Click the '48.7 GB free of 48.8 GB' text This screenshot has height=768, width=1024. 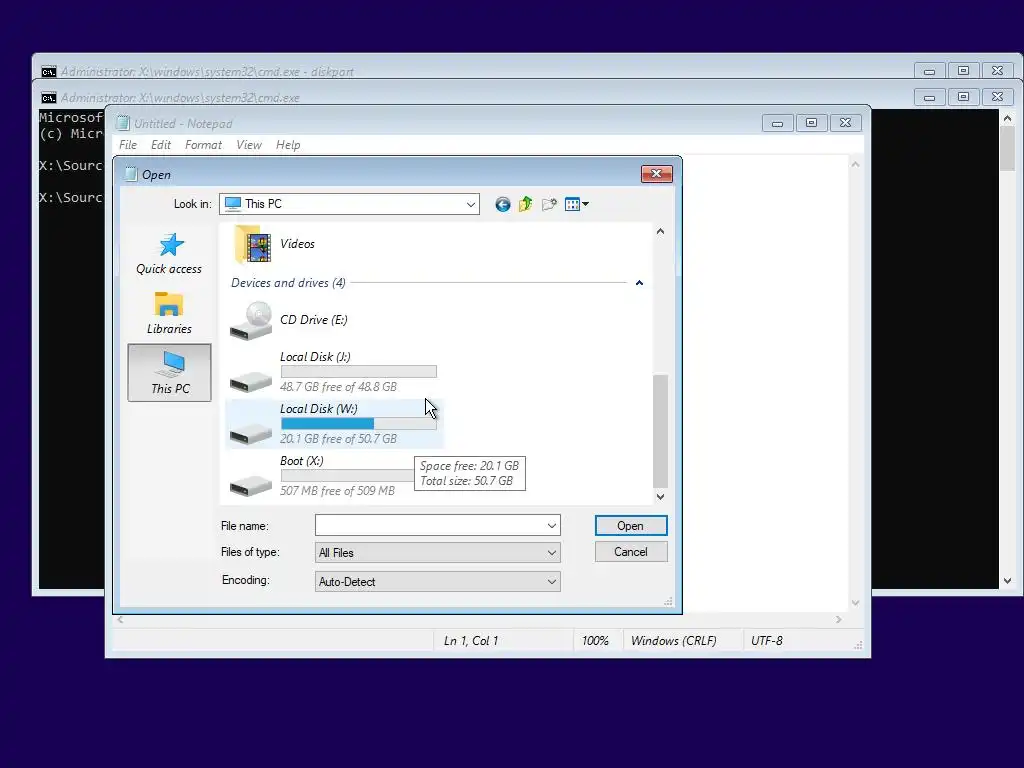coord(338,387)
